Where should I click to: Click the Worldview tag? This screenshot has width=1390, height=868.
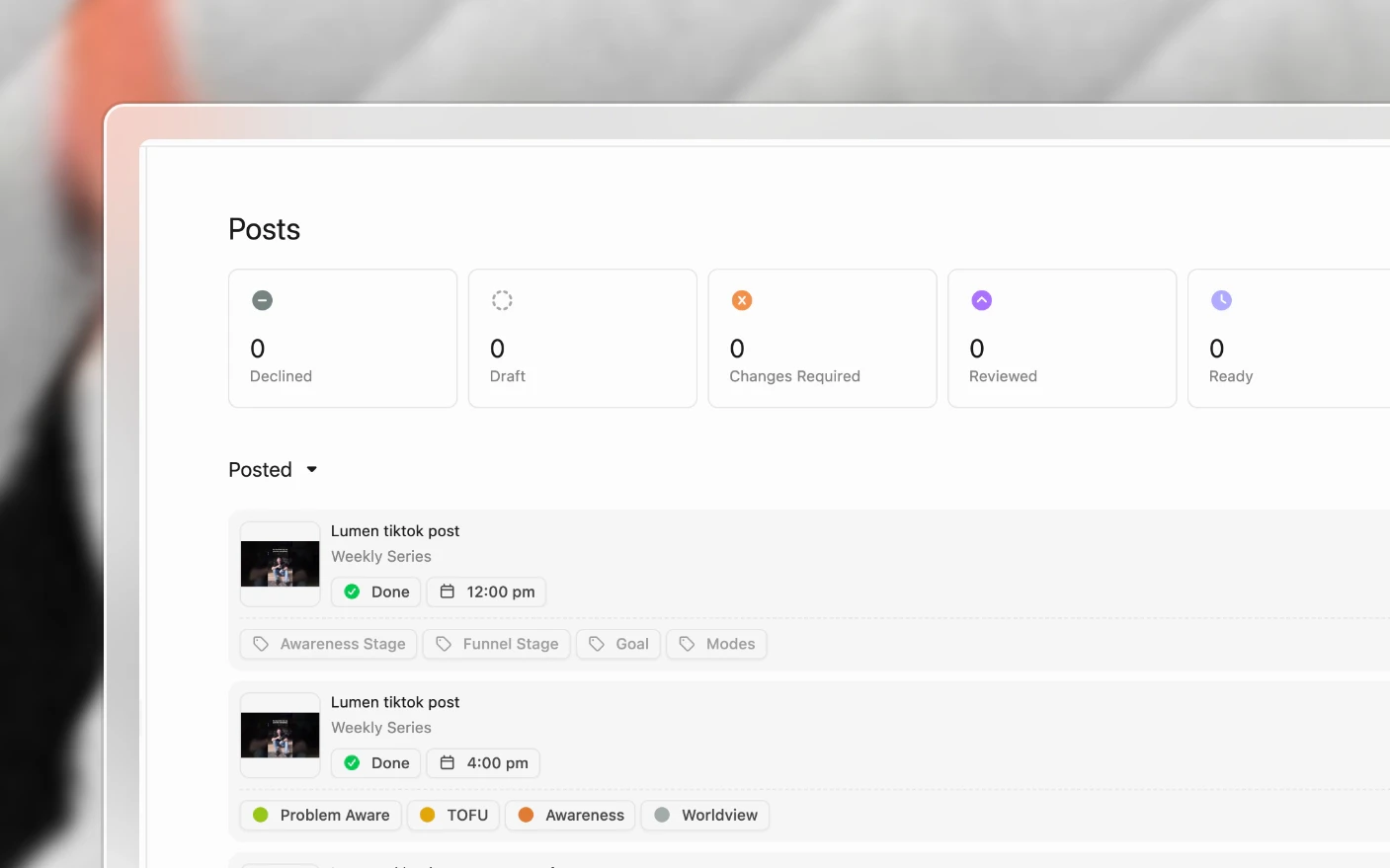pyautogui.click(x=705, y=815)
